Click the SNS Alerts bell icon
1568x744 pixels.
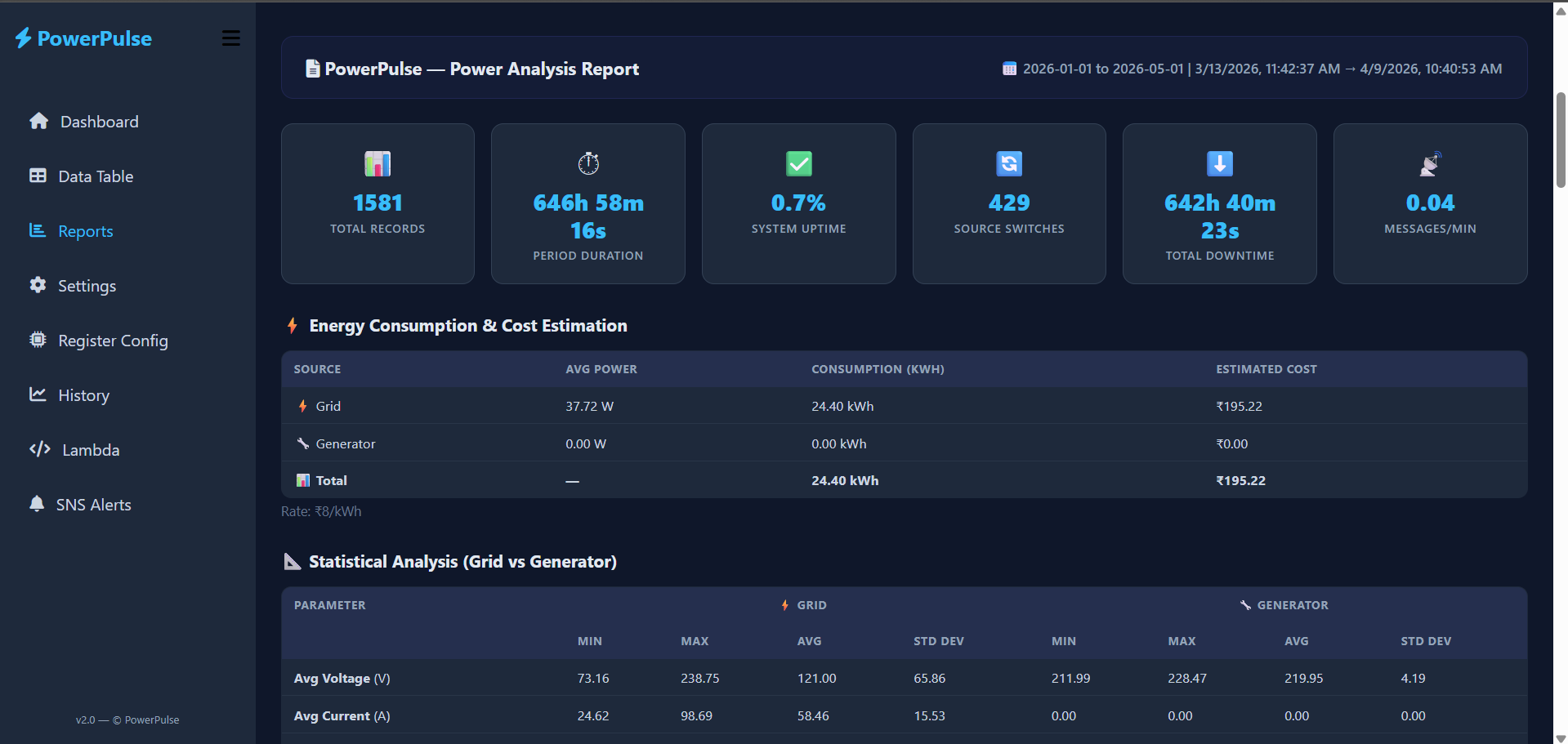coord(37,504)
